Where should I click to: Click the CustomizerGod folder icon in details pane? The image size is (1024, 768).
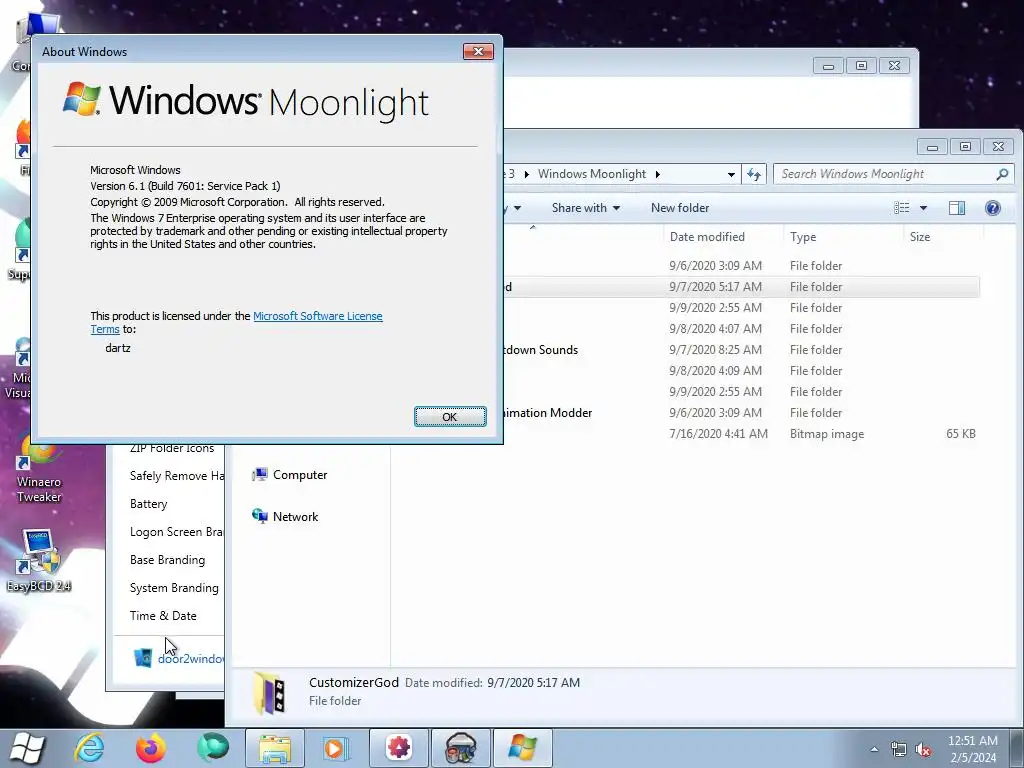269,692
